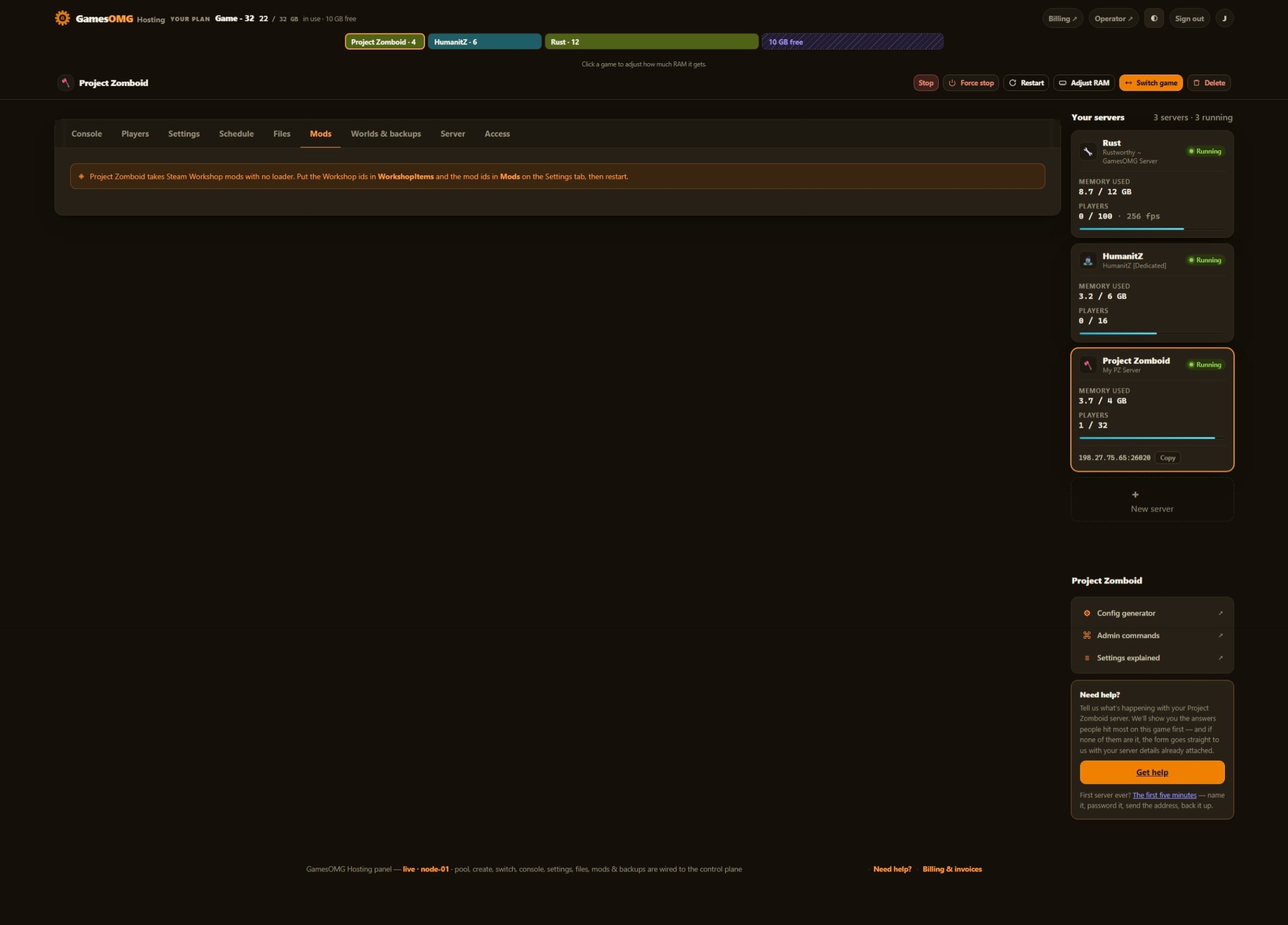Click the 'Rust' server name in sidebar
Screen dimensions: 1288x925
[x=1111, y=143]
